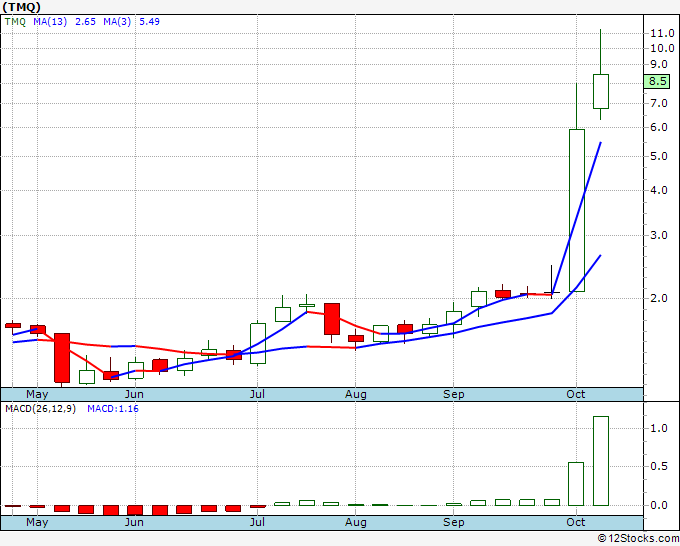Screen dimensions: 680x546
Task: Click the MA(13) value 2.65
Action: click(85, 22)
